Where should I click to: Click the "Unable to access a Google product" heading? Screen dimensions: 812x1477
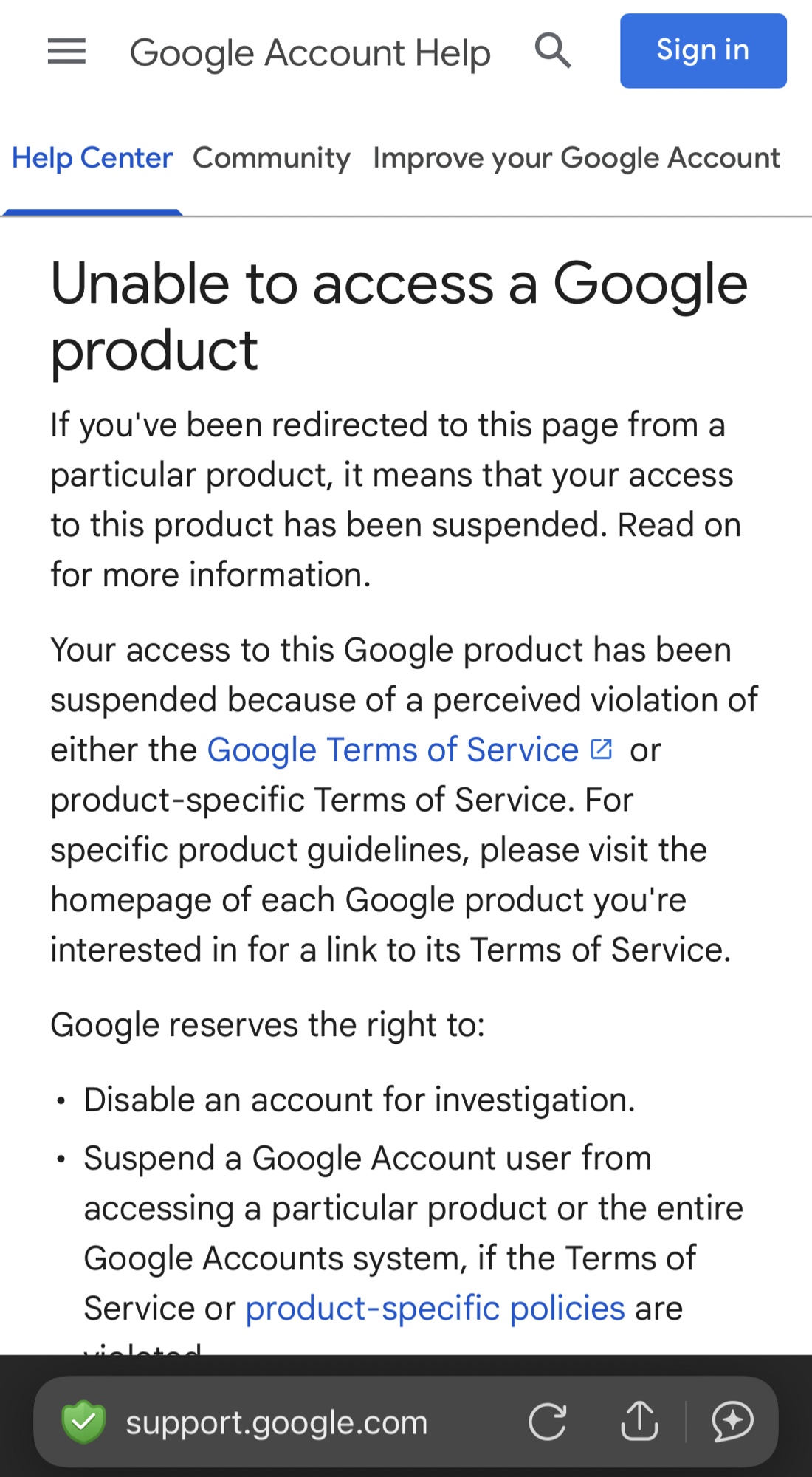[399, 316]
